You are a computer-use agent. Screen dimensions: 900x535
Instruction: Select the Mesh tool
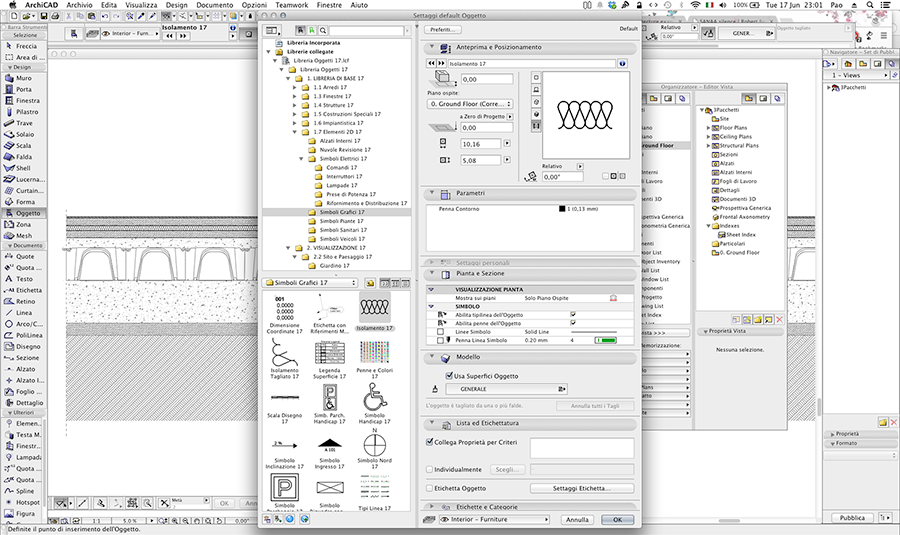24,235
